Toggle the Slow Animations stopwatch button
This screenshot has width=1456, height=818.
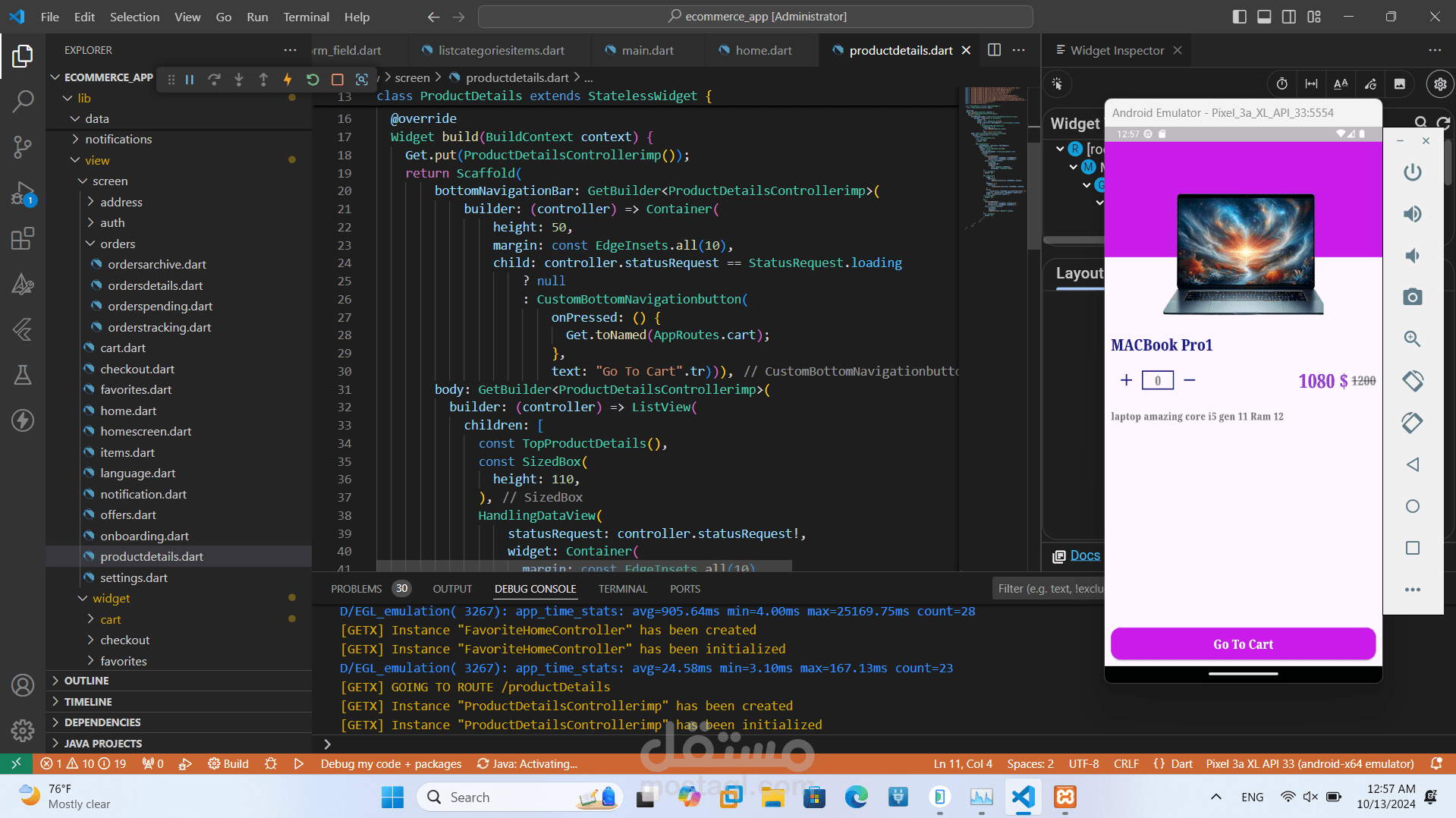point(1281,84)
